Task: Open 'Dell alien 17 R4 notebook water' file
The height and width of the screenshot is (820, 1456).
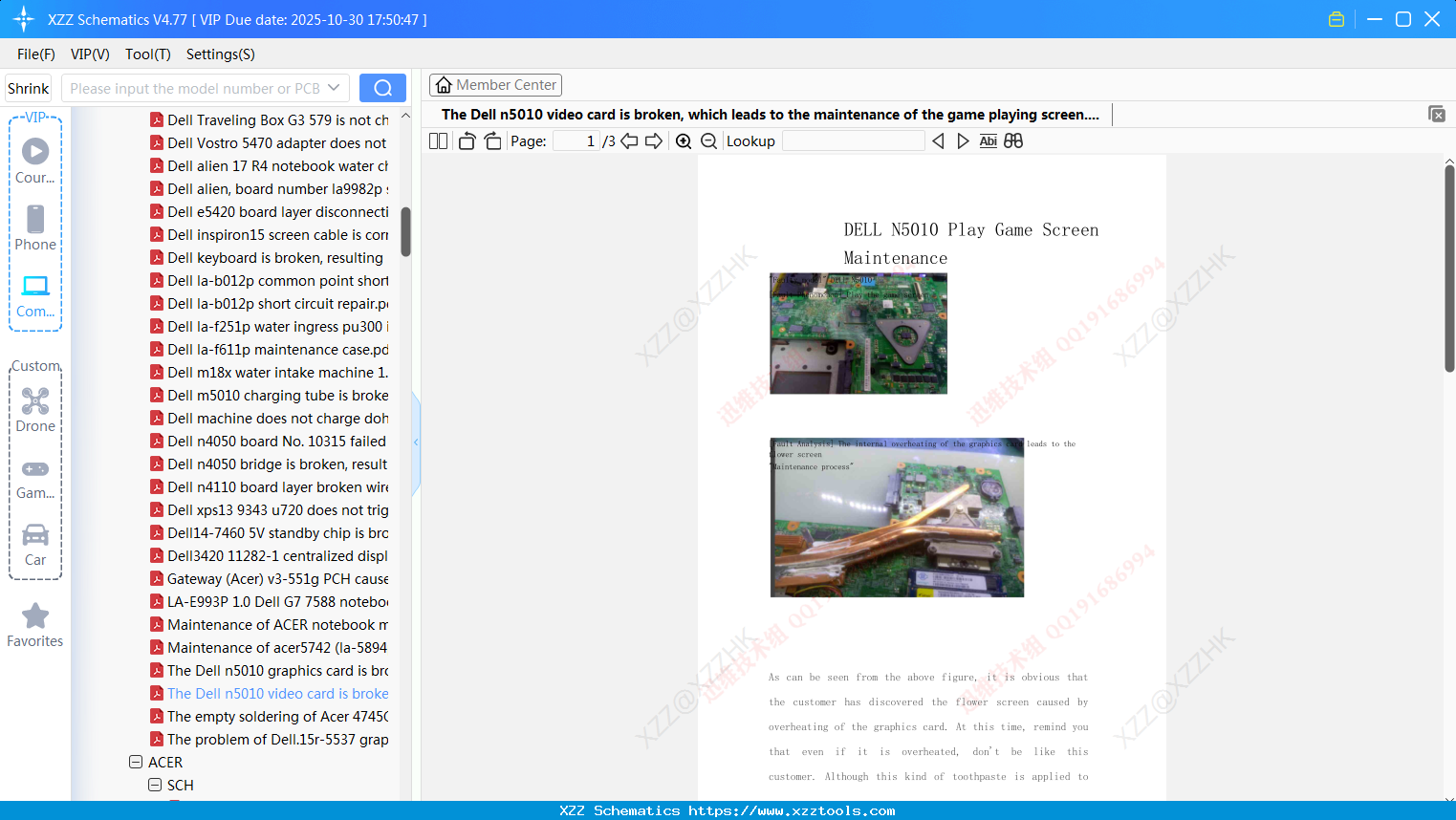Action: pos(270,165)
